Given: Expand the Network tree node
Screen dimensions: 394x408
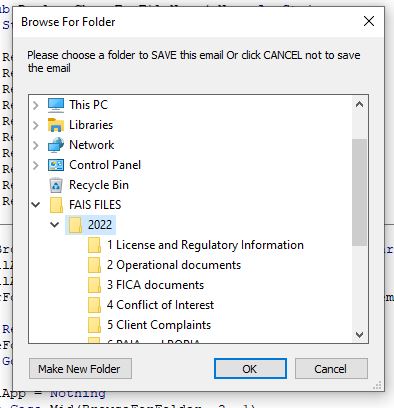Looking at the screenshot, I should (36, 145).
